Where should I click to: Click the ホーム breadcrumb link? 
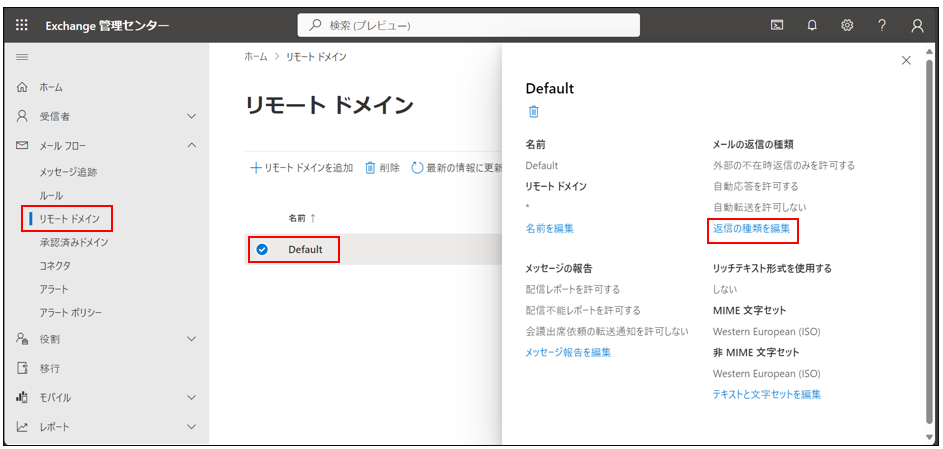[x=256, y=57]
